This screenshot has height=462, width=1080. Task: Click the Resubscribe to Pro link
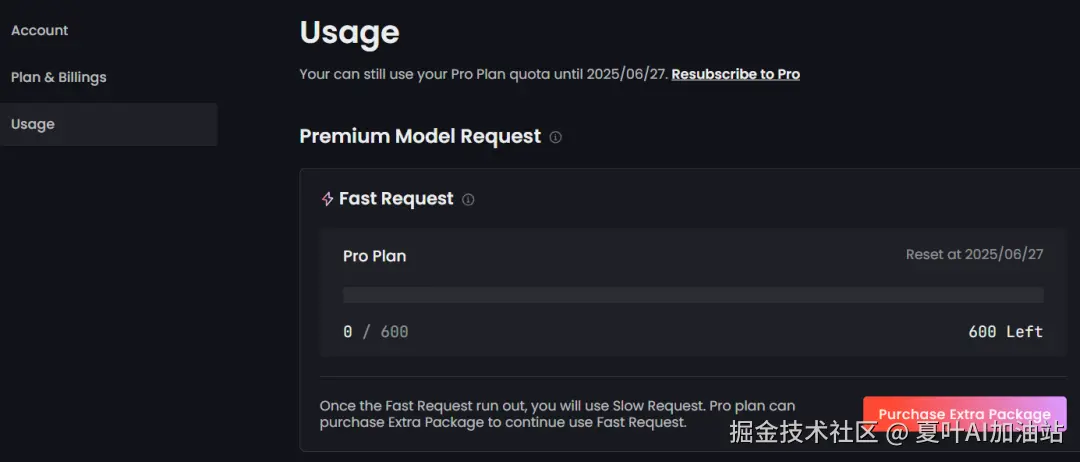point(735,74)
